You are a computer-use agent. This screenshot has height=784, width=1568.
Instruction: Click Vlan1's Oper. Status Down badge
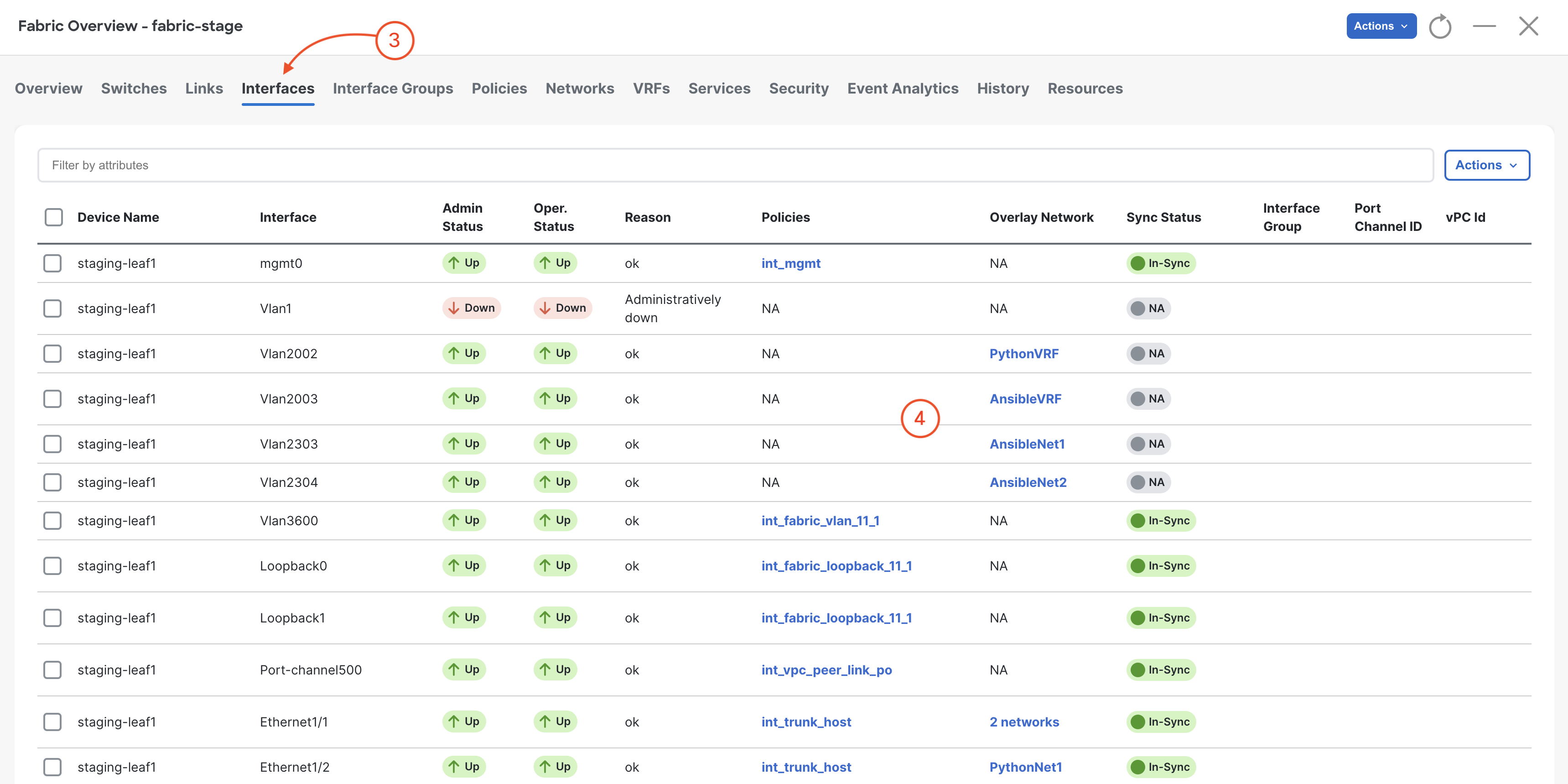click(562, 308)
